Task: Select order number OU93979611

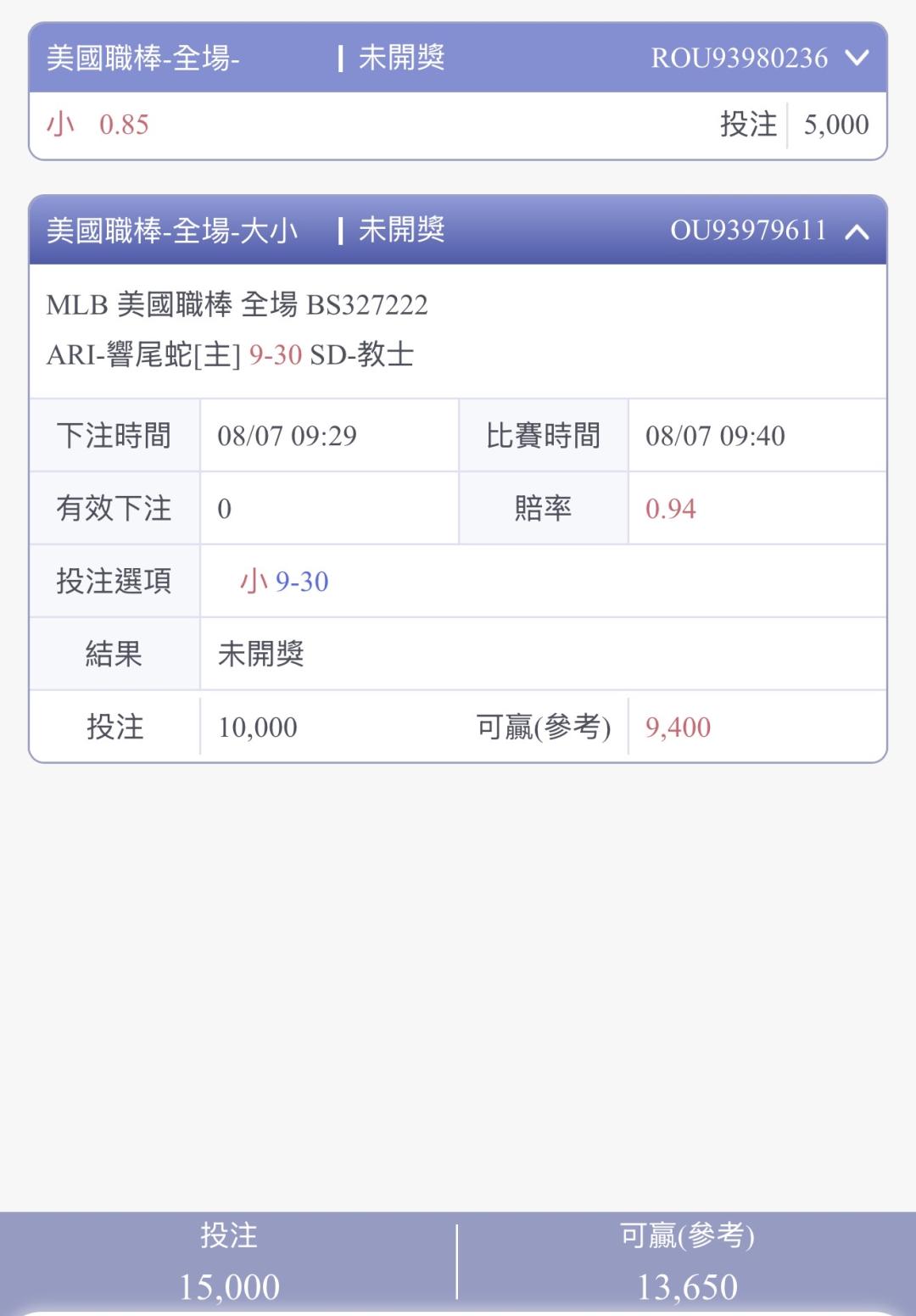Action: 748,230
